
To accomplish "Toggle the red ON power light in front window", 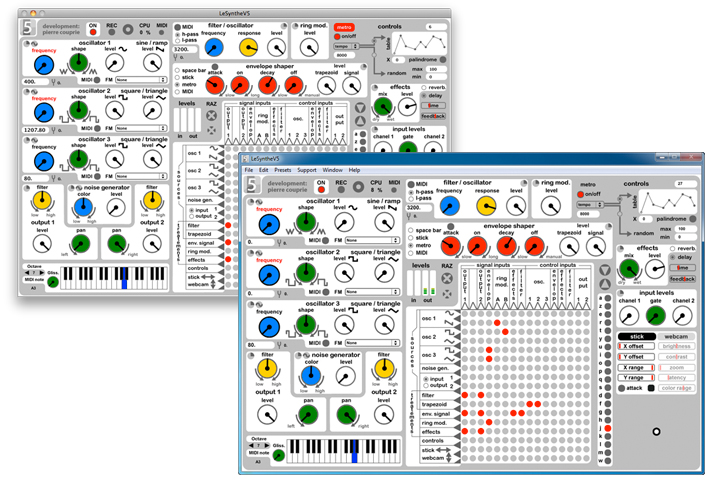I will click(321, 190).
